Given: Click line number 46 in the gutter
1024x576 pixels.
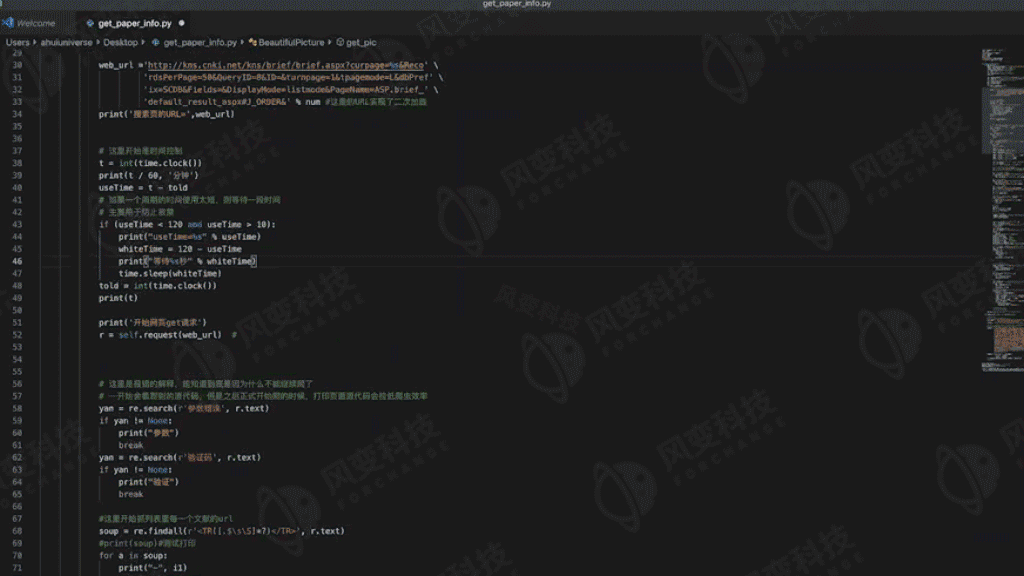Looking at the screenshot, I should (17, 261).
